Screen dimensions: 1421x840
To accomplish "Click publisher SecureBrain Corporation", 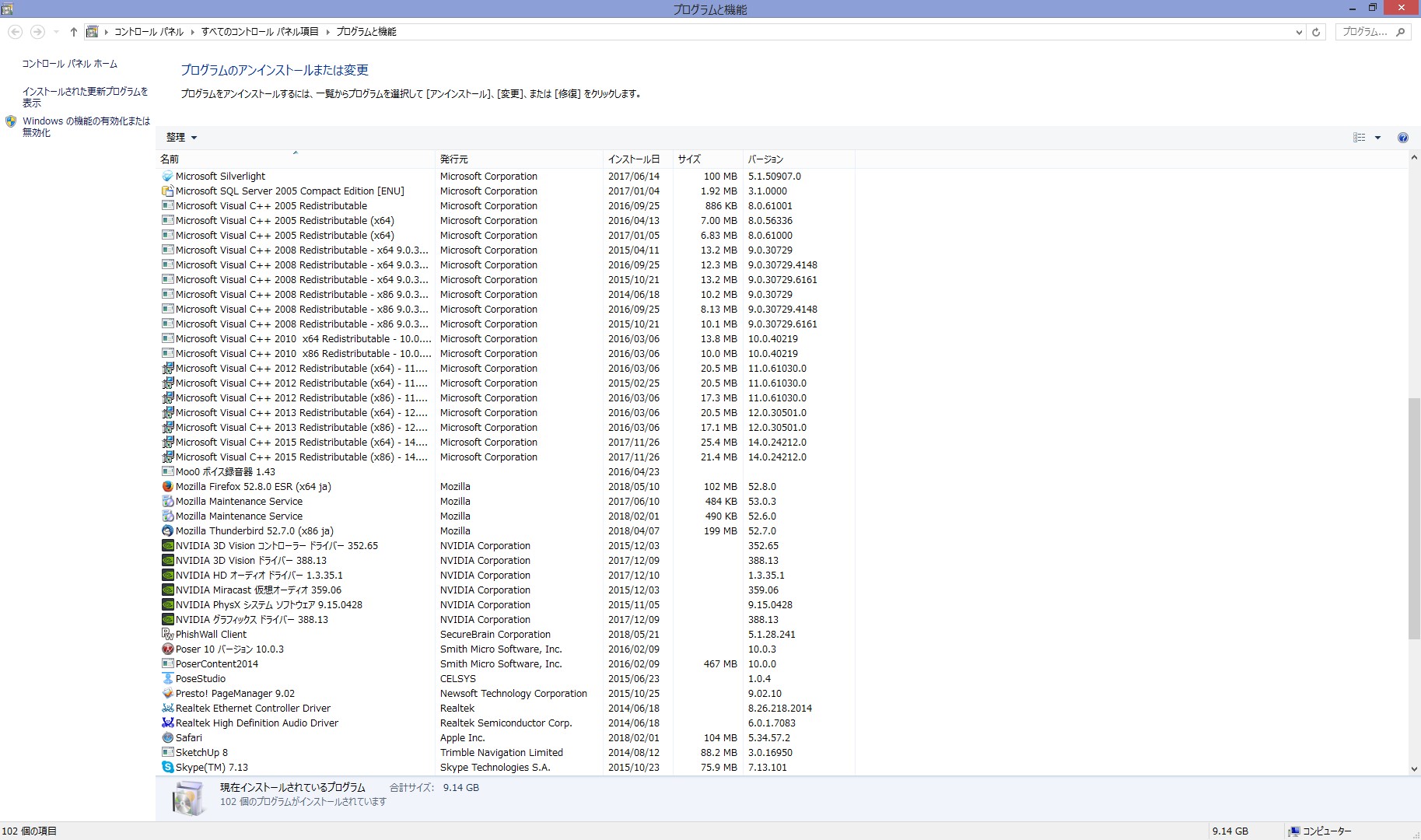I will (495, 635).
